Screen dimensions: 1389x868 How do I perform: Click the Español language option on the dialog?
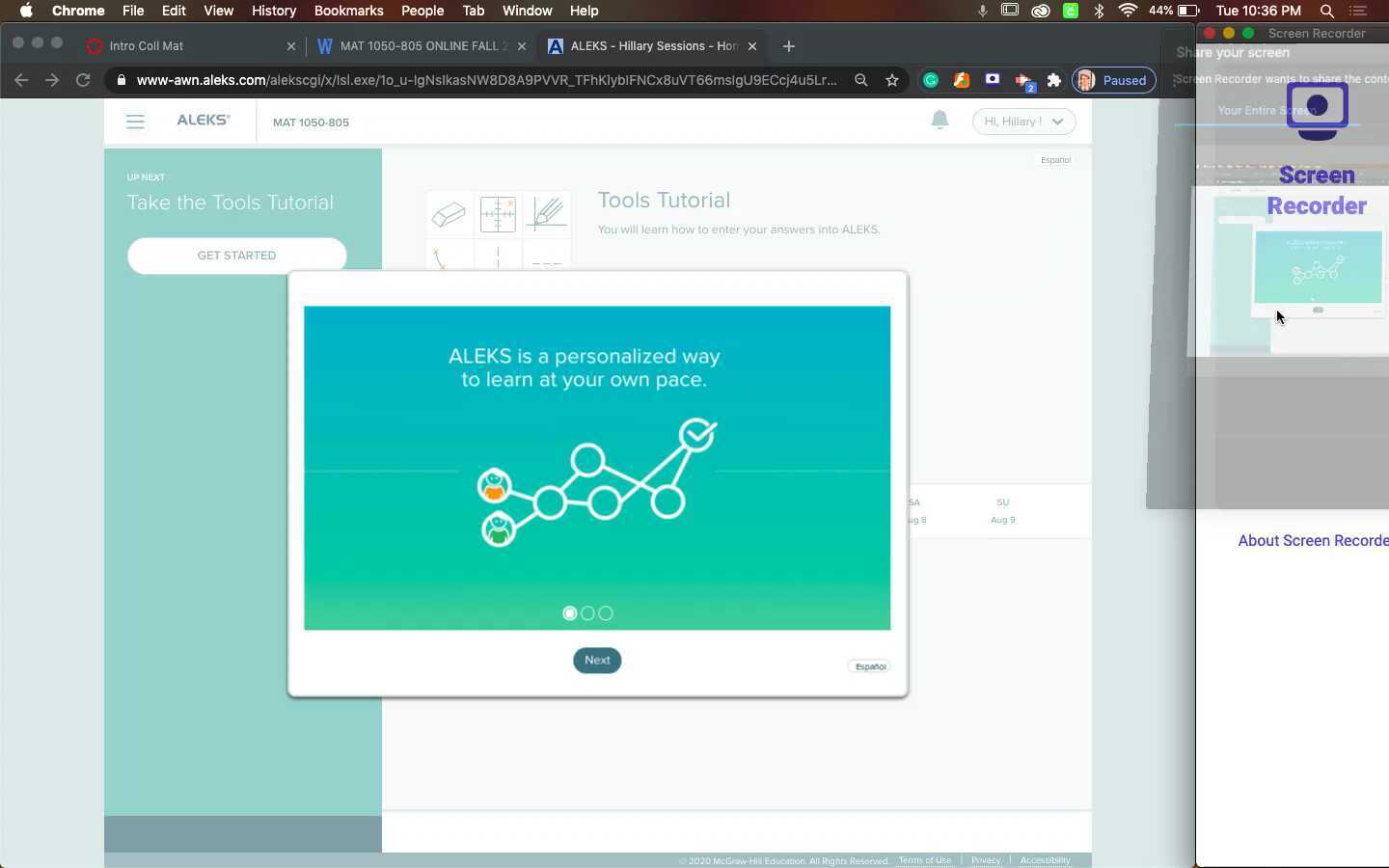(868, 665)
